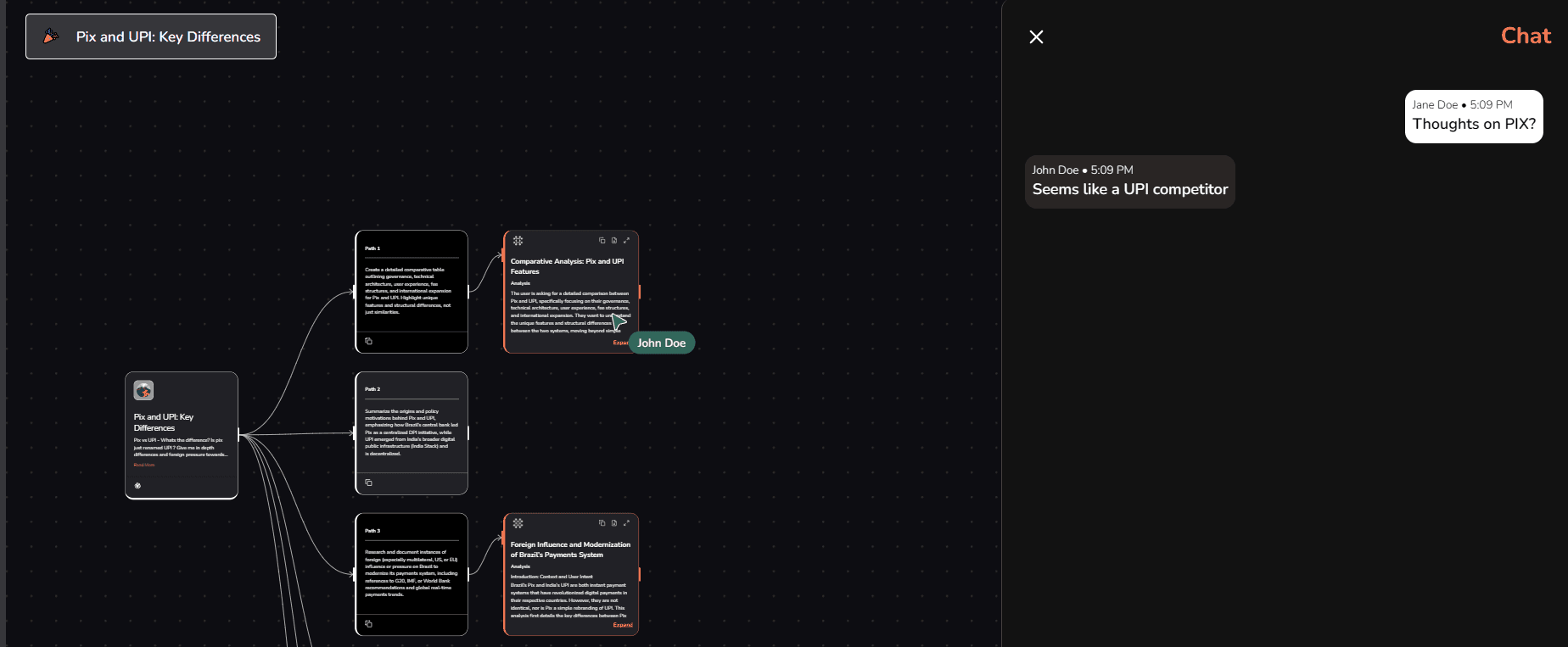Expand the Foreign Influence node text
Screen dimensions: 1568x647
[x=623, y=625]
